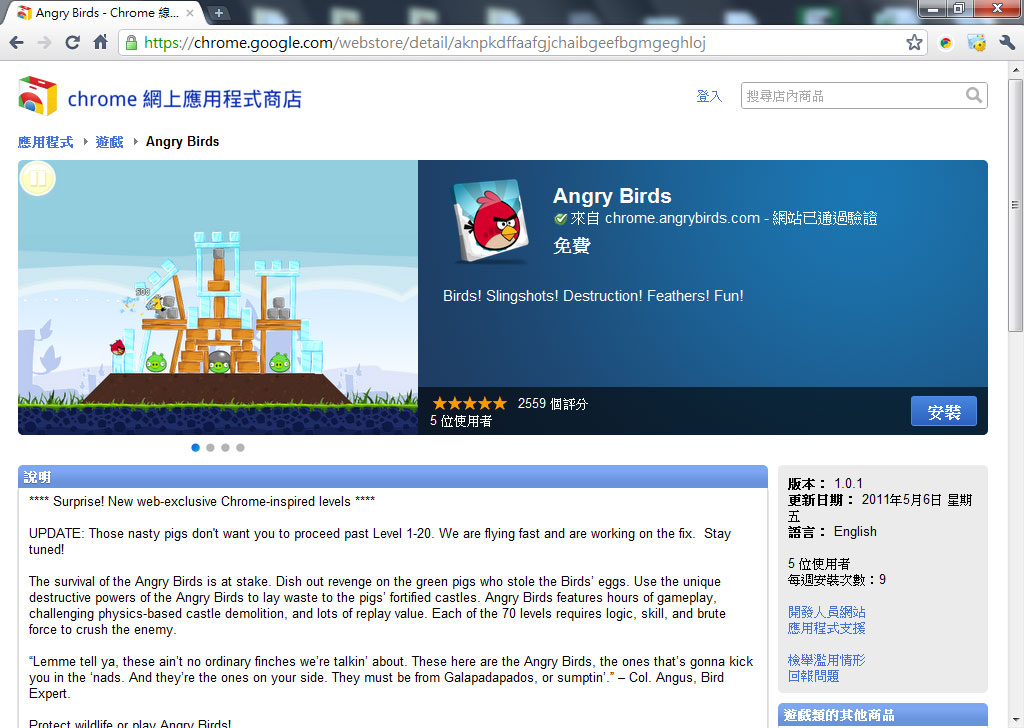Bookmark this page with the star icon
The width and height of the screenshot is (1024, 728).
914,43
